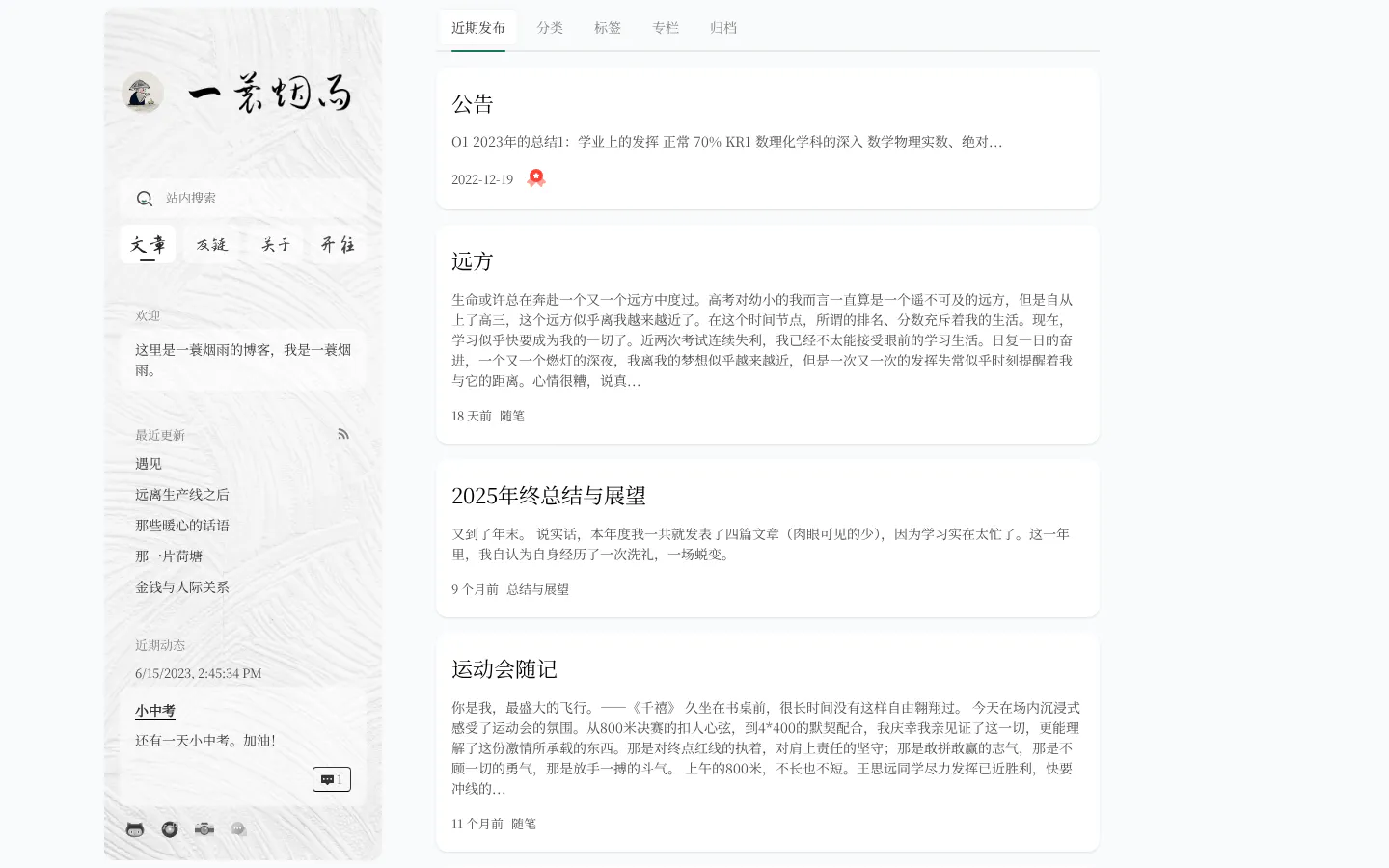The image size is (1389, 868).
Task: Click the 随笔 category under 运动会随记
Action: click(524, 824)
